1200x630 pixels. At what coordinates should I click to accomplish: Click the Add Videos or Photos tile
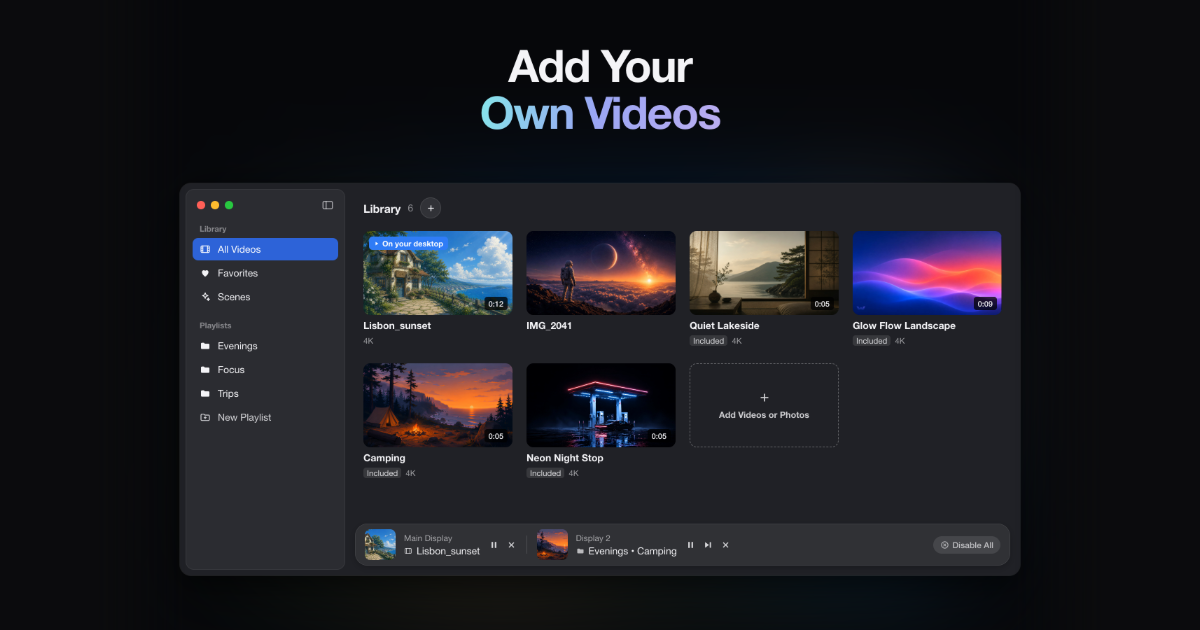764,405
